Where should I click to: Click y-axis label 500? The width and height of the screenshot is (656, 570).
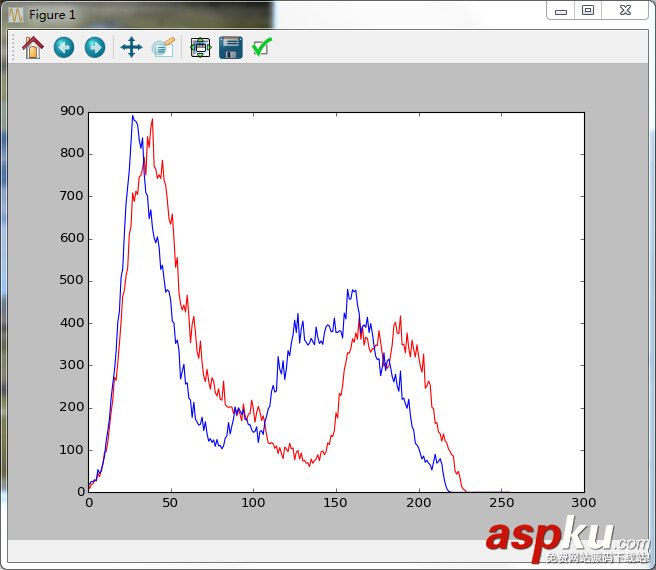pyautogui.click(x=72, y=280)
